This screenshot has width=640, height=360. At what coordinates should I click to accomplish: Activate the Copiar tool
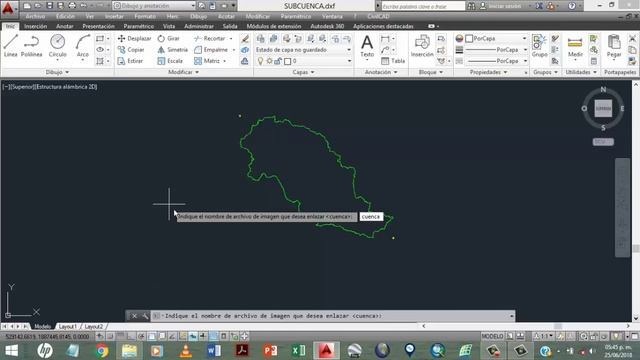131,50
